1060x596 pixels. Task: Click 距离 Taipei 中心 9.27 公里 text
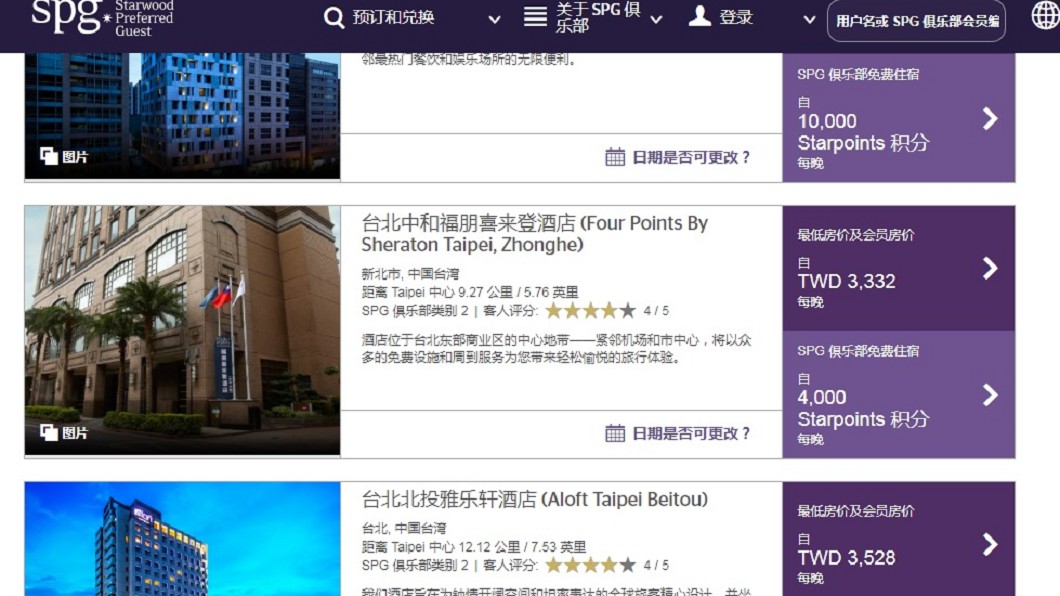[x=470, y=293]
